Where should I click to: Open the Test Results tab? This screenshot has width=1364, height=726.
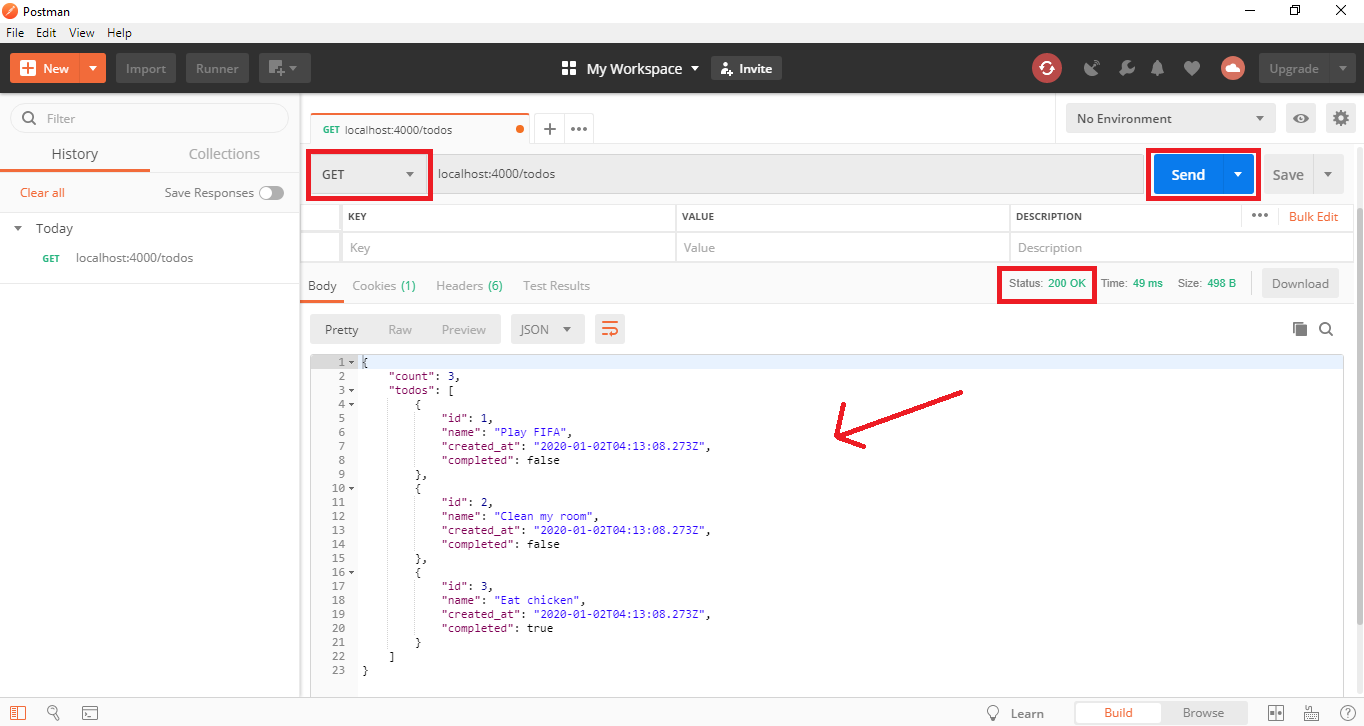pyautogui.click(x=556, y=285)
